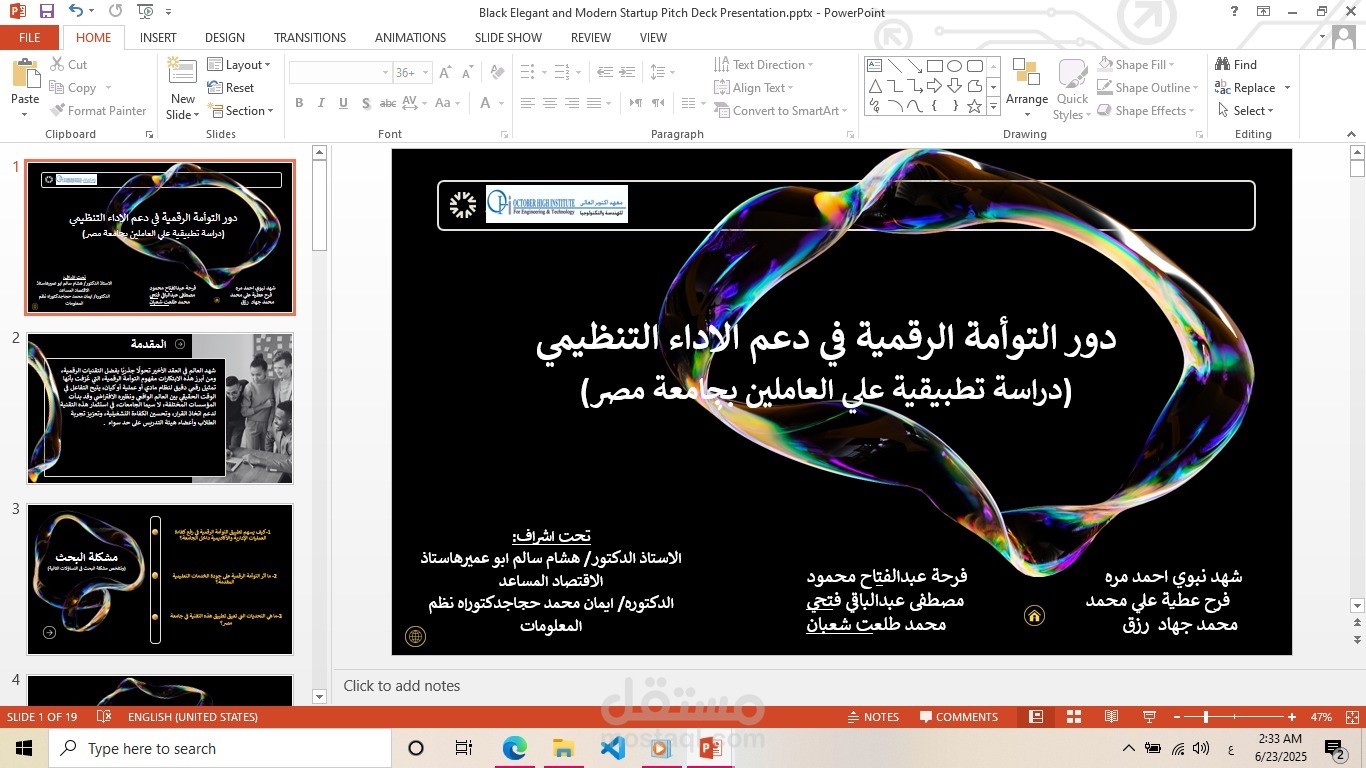This screenshot has width=1366, height=768.
Task: Open the Align Text dropdown
Action: pyautogui.click(x=756, y=87)
